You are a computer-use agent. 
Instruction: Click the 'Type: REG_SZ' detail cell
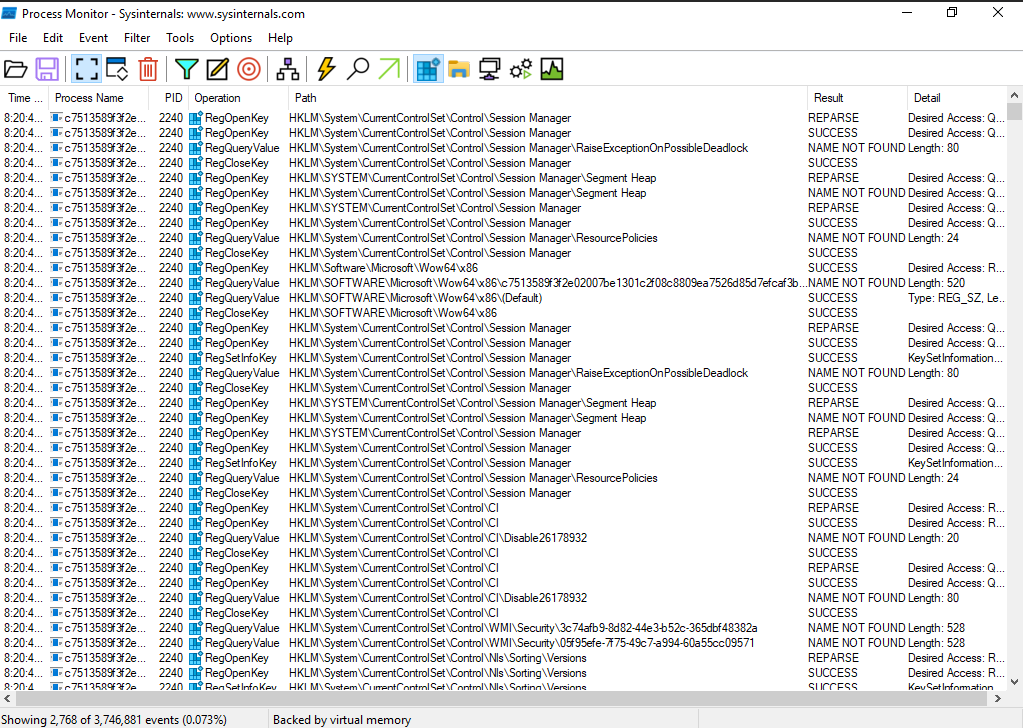[x=956, y=298]
